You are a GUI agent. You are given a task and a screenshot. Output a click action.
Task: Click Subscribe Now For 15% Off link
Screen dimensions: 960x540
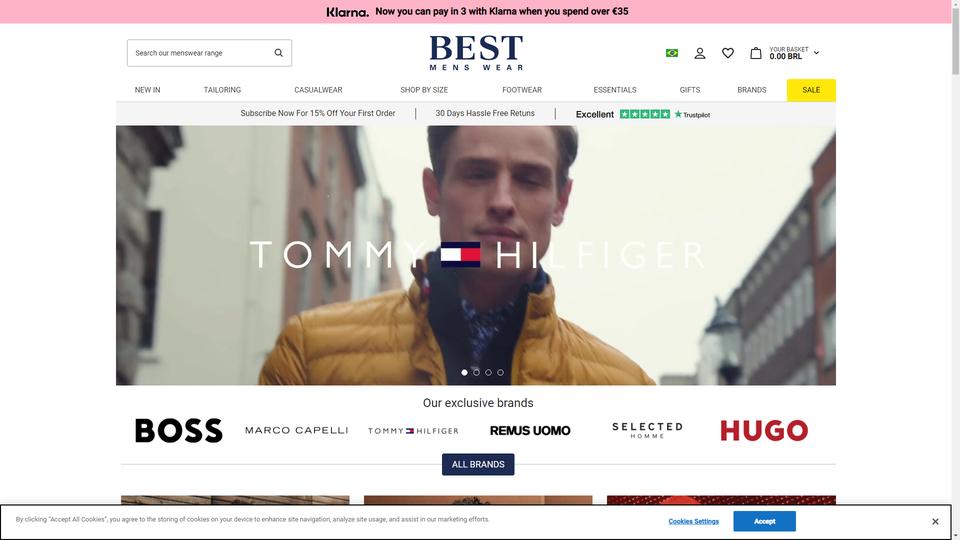pyautogui.click(x=318, y=113)
